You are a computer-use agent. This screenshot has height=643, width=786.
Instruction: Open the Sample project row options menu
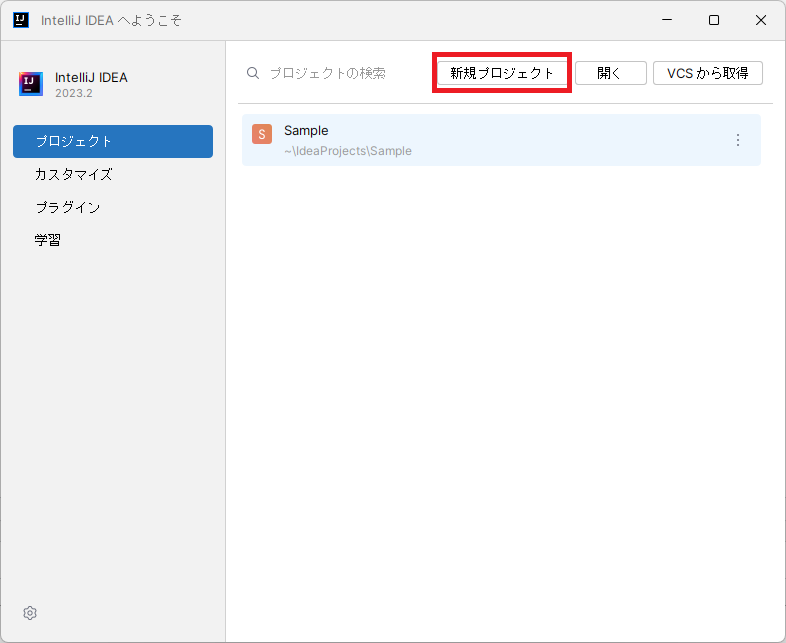coord(738,140)
